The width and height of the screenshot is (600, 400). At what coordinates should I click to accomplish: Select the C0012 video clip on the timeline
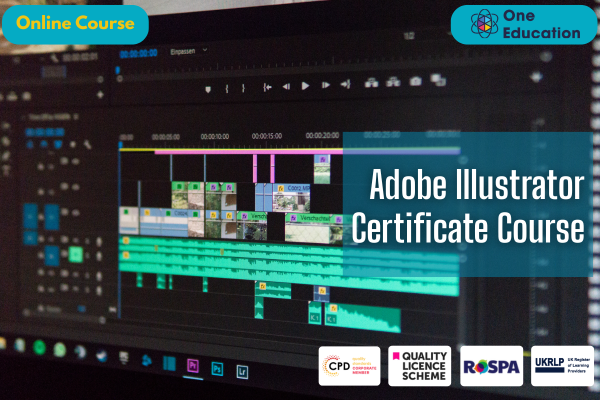point(292,188)
